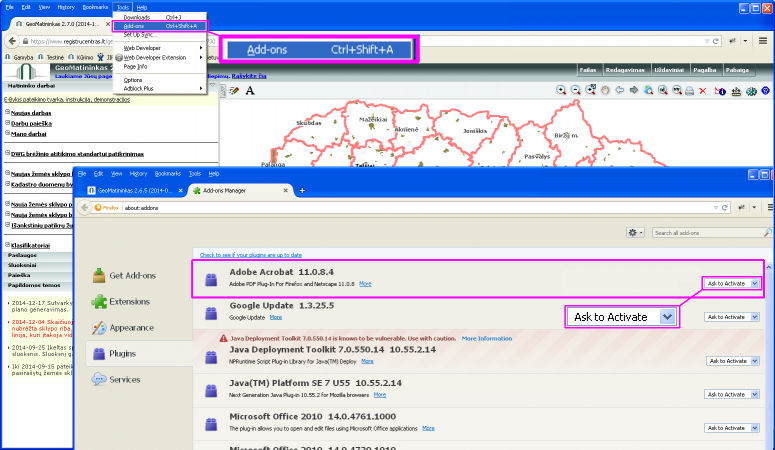
Task: Open Redagavimas menu on the page
Action: tap(625, 70)
